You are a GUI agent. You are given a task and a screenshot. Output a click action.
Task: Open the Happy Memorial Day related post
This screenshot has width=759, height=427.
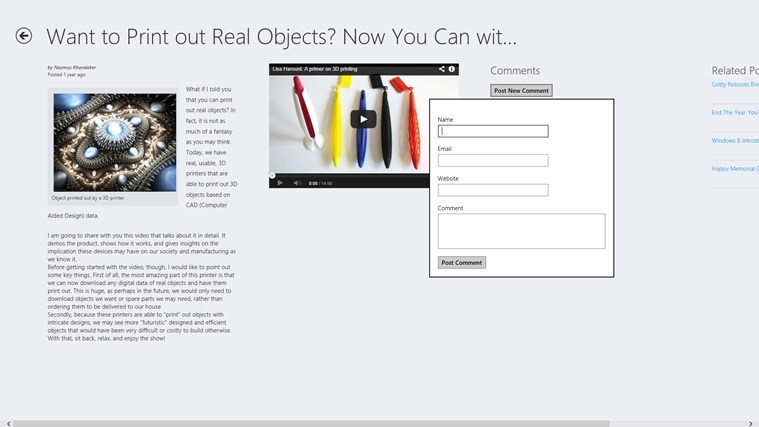coord(735,169)
